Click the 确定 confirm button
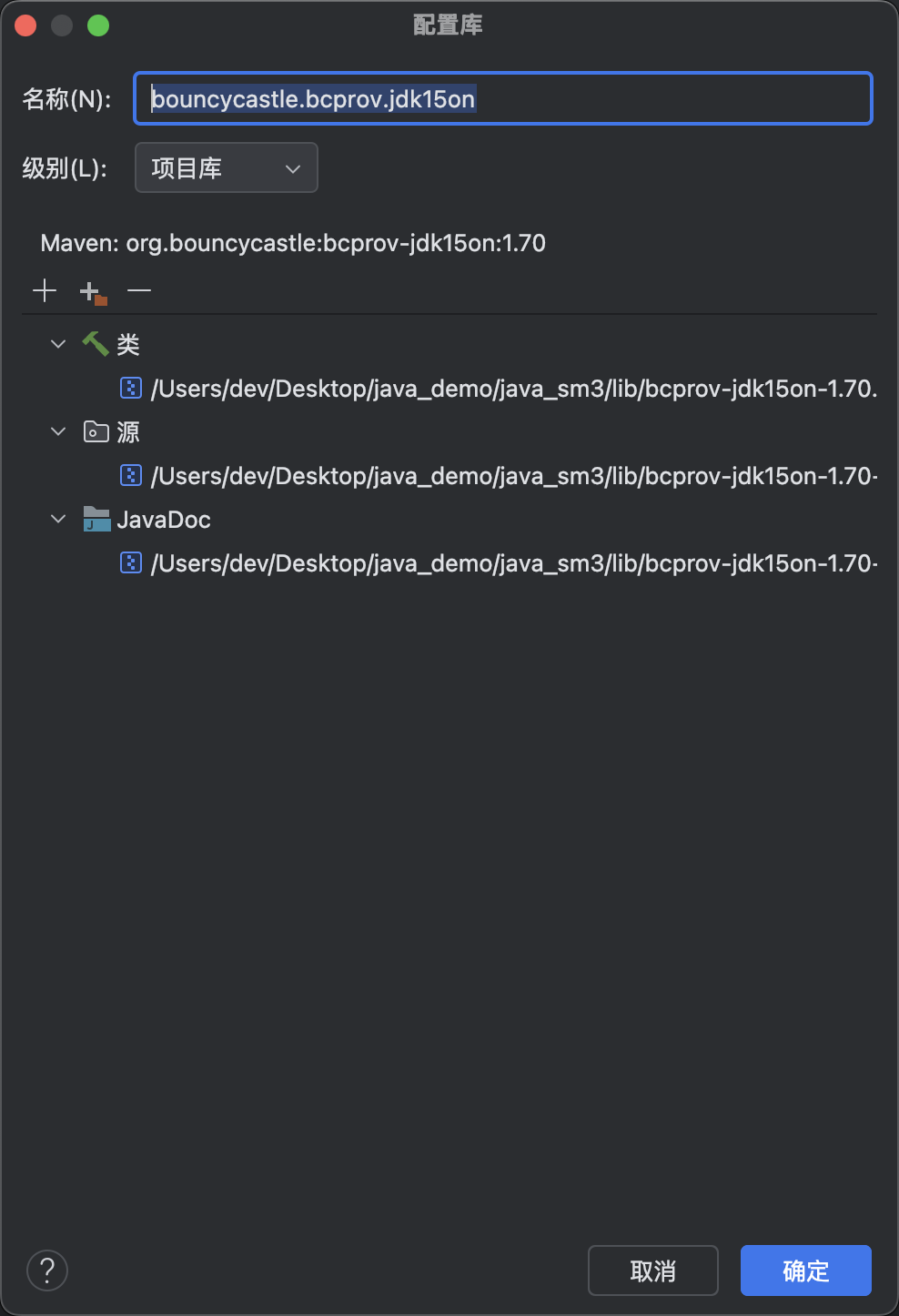 tap(806, 1270)
